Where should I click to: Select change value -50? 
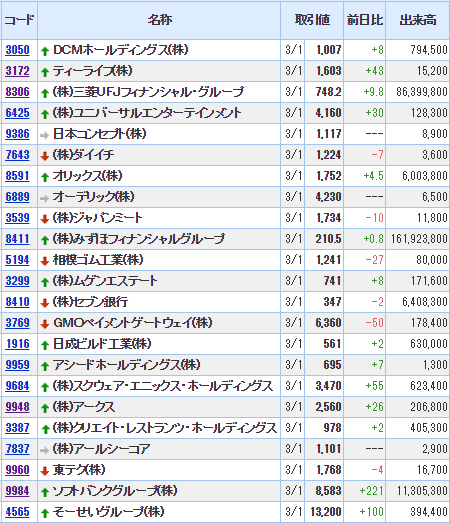pos(374,323)
